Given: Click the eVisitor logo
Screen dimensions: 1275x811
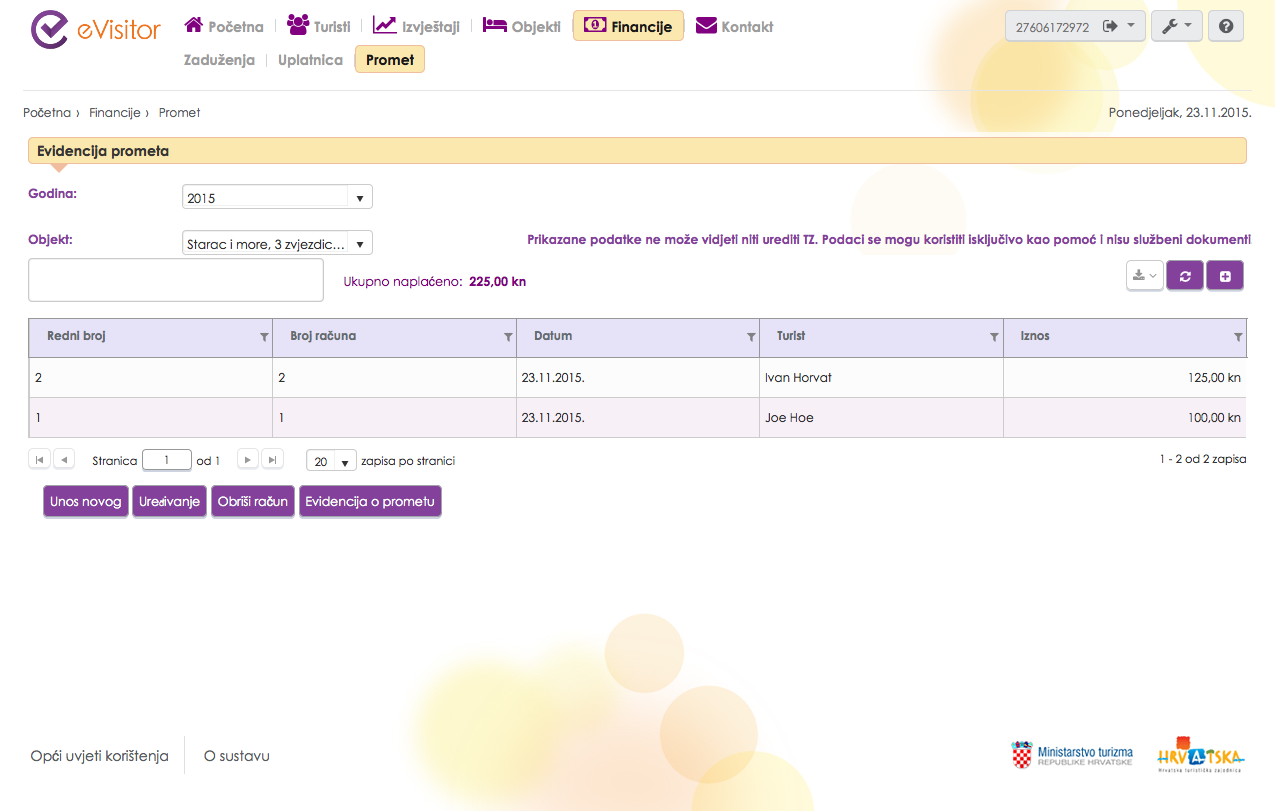Looking at the screenshot, I should coord(95,30).
